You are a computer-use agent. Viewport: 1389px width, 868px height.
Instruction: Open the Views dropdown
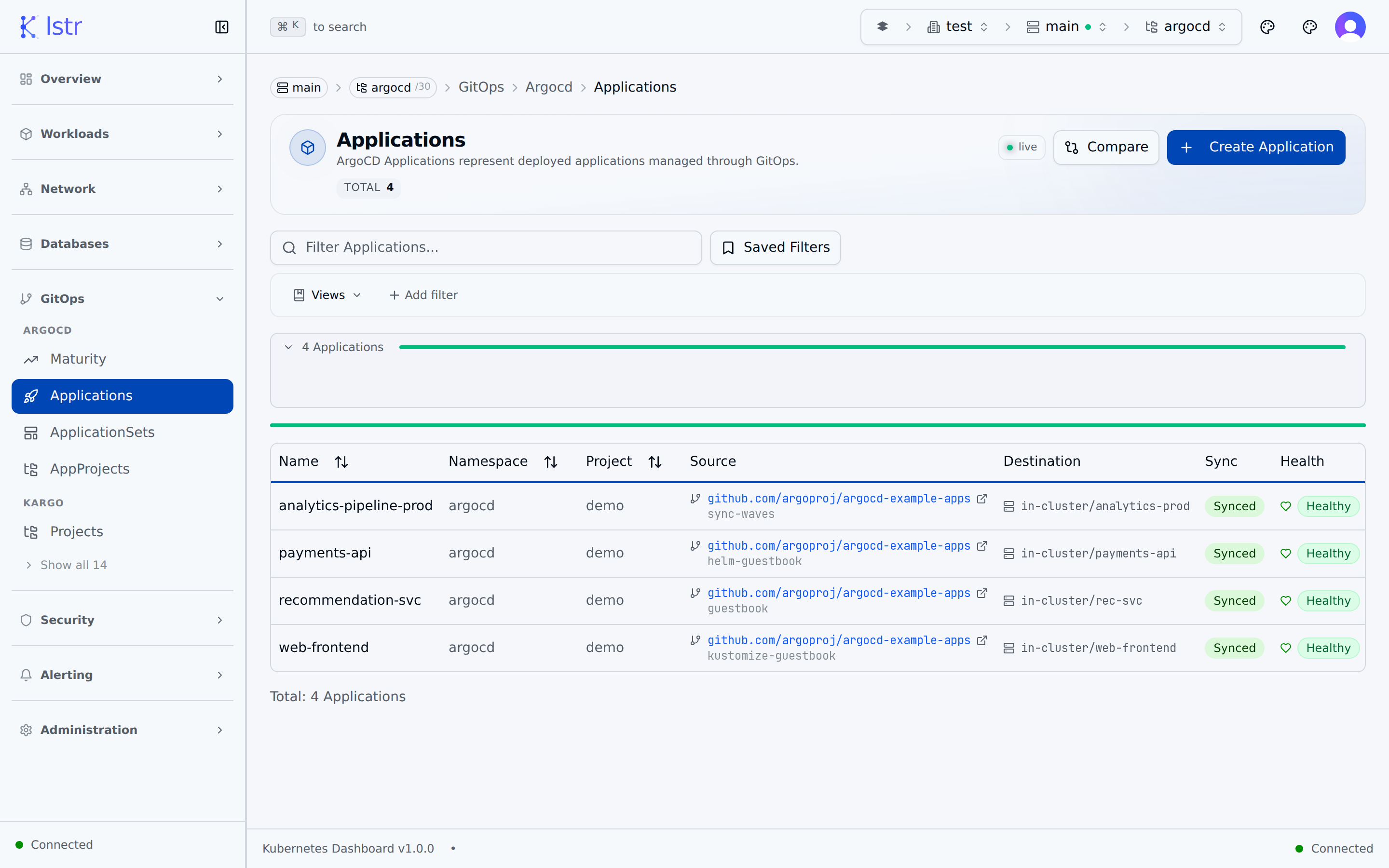326,295
